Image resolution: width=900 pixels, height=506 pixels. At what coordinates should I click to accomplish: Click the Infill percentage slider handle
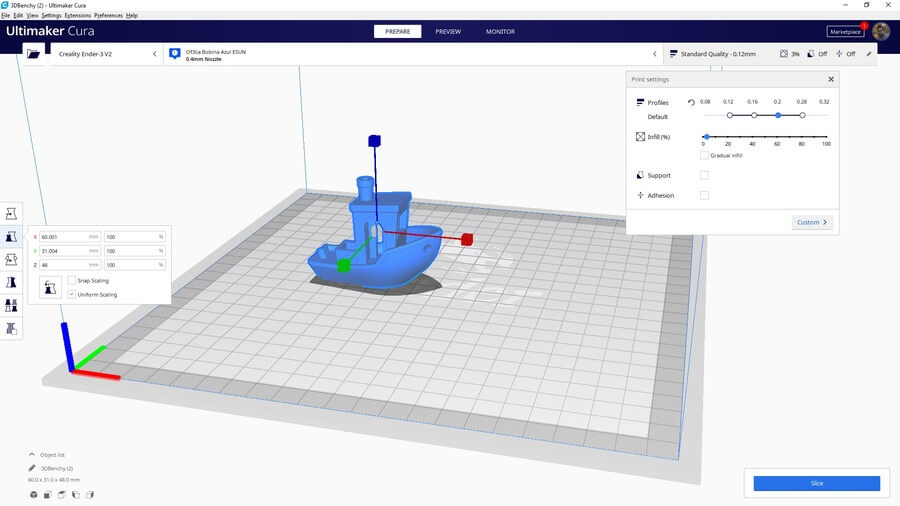tap(707, 137)
